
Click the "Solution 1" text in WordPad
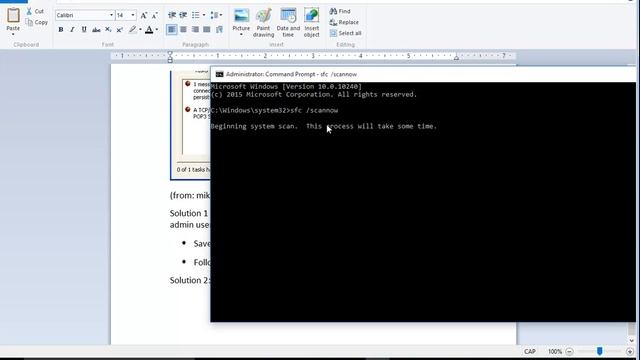189,213
